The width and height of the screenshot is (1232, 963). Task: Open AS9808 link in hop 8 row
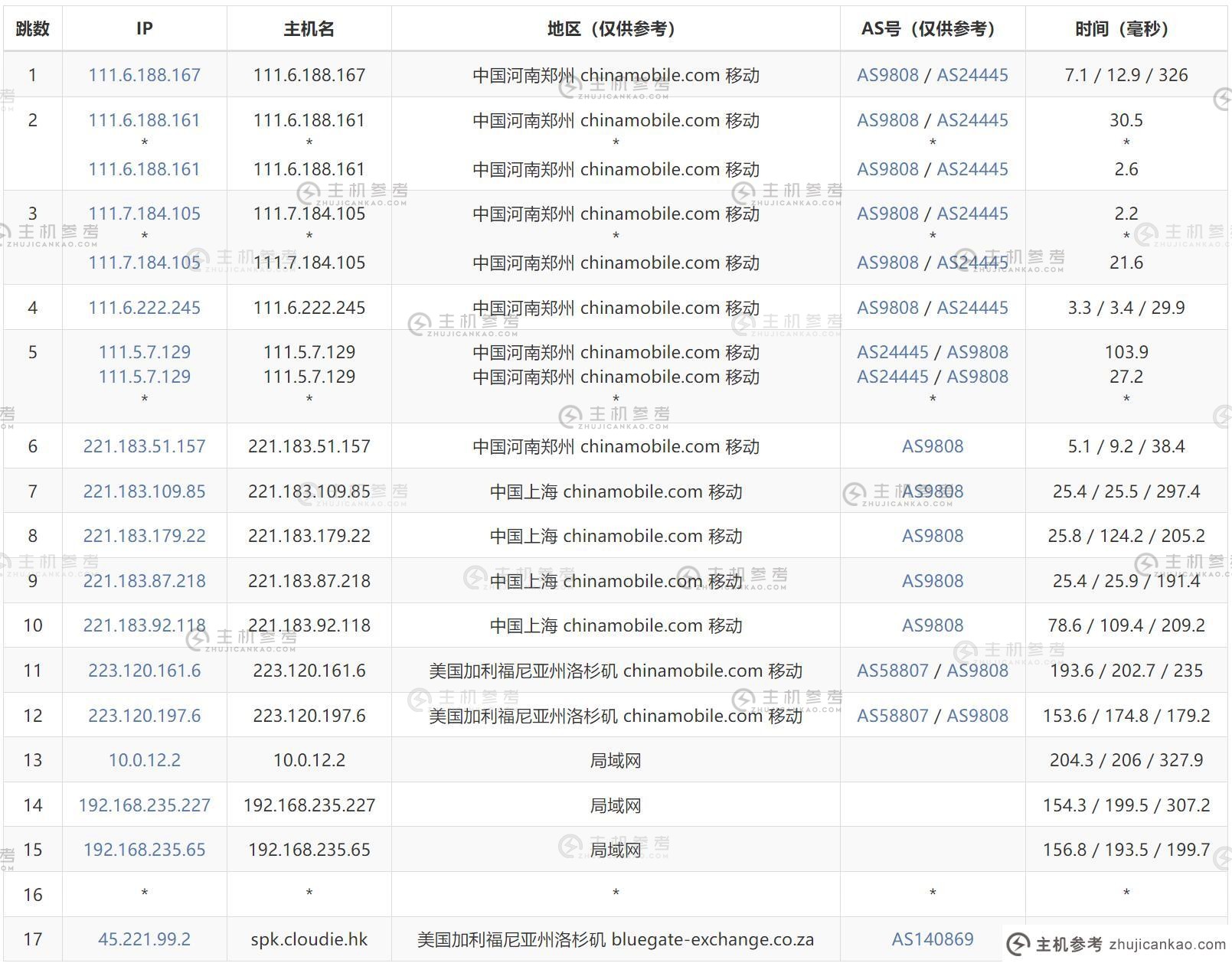[933, 536]
